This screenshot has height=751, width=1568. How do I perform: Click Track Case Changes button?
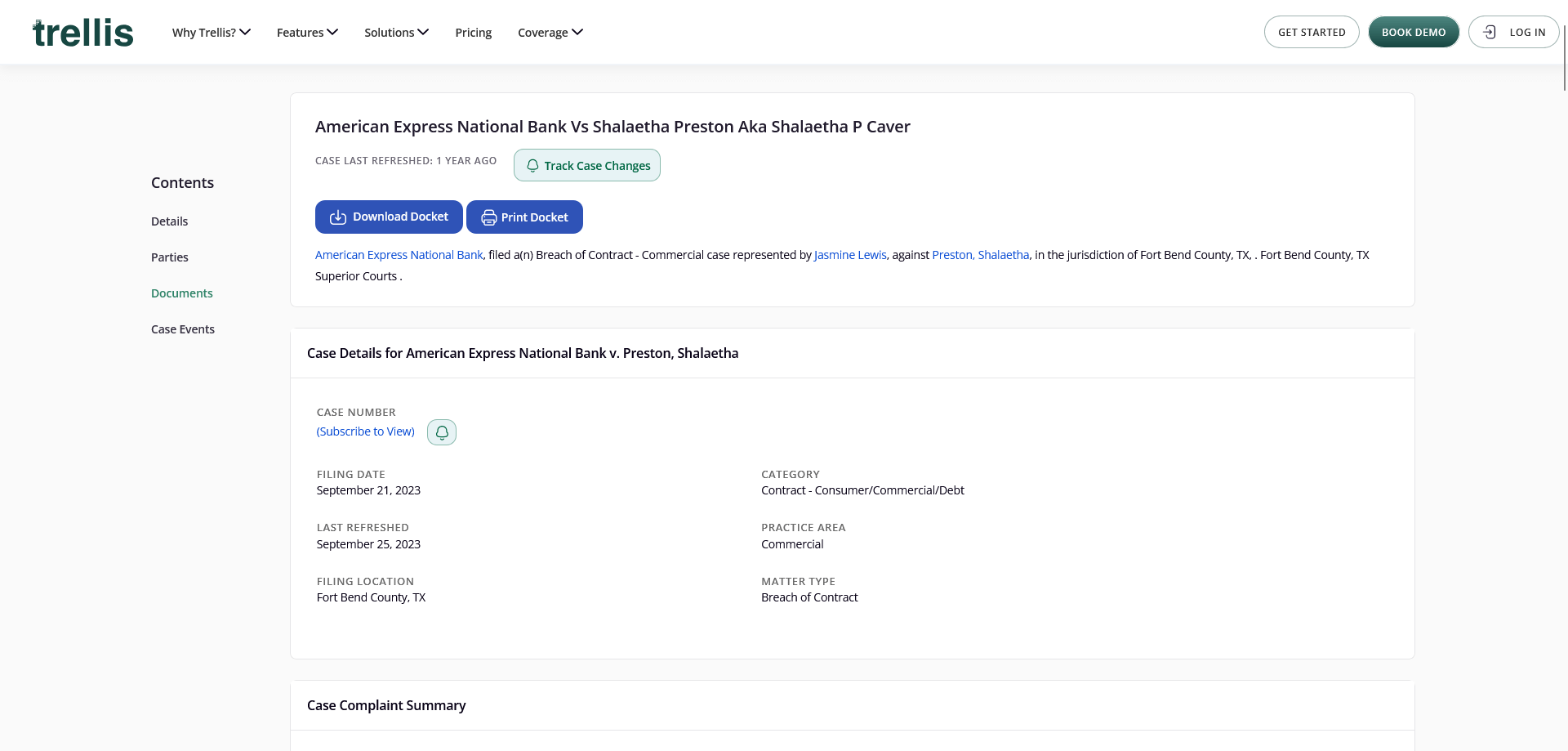tap(587, 165)
